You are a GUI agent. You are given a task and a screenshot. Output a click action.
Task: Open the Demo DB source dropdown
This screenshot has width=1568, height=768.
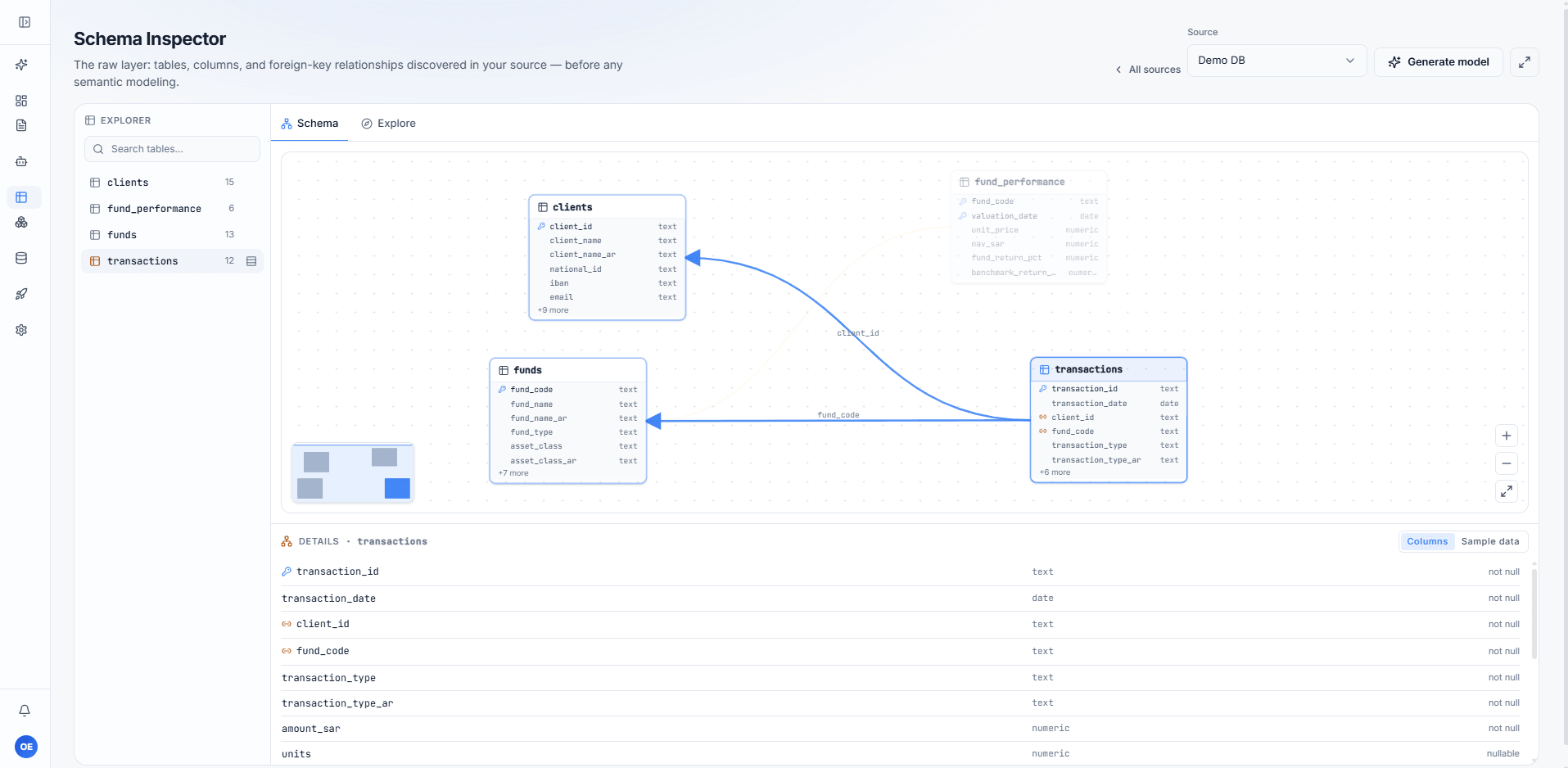1277,61
